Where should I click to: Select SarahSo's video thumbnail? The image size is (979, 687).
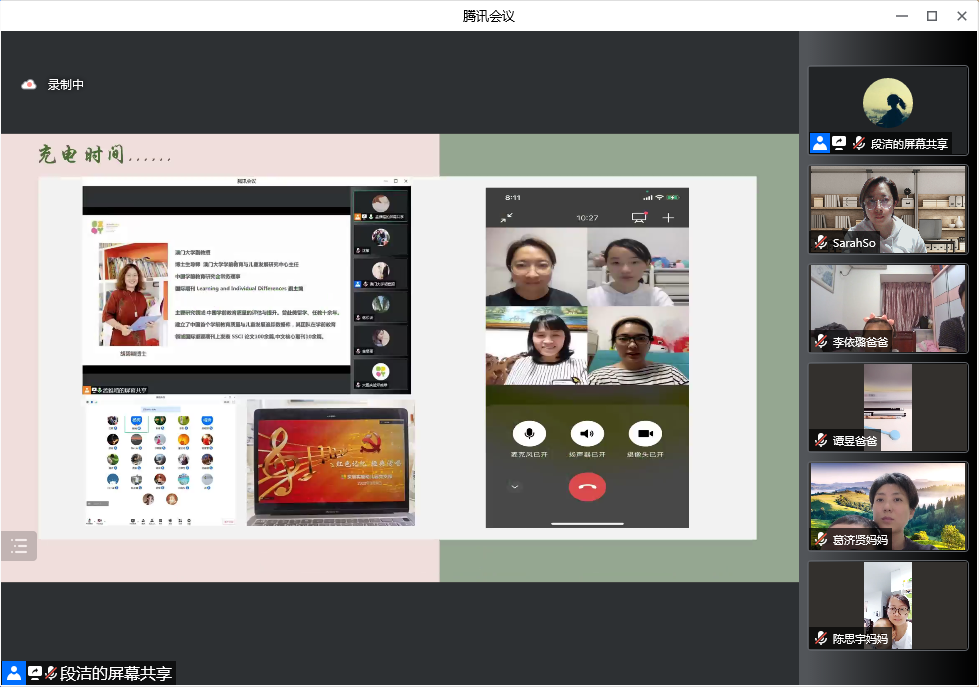point(888,209)
